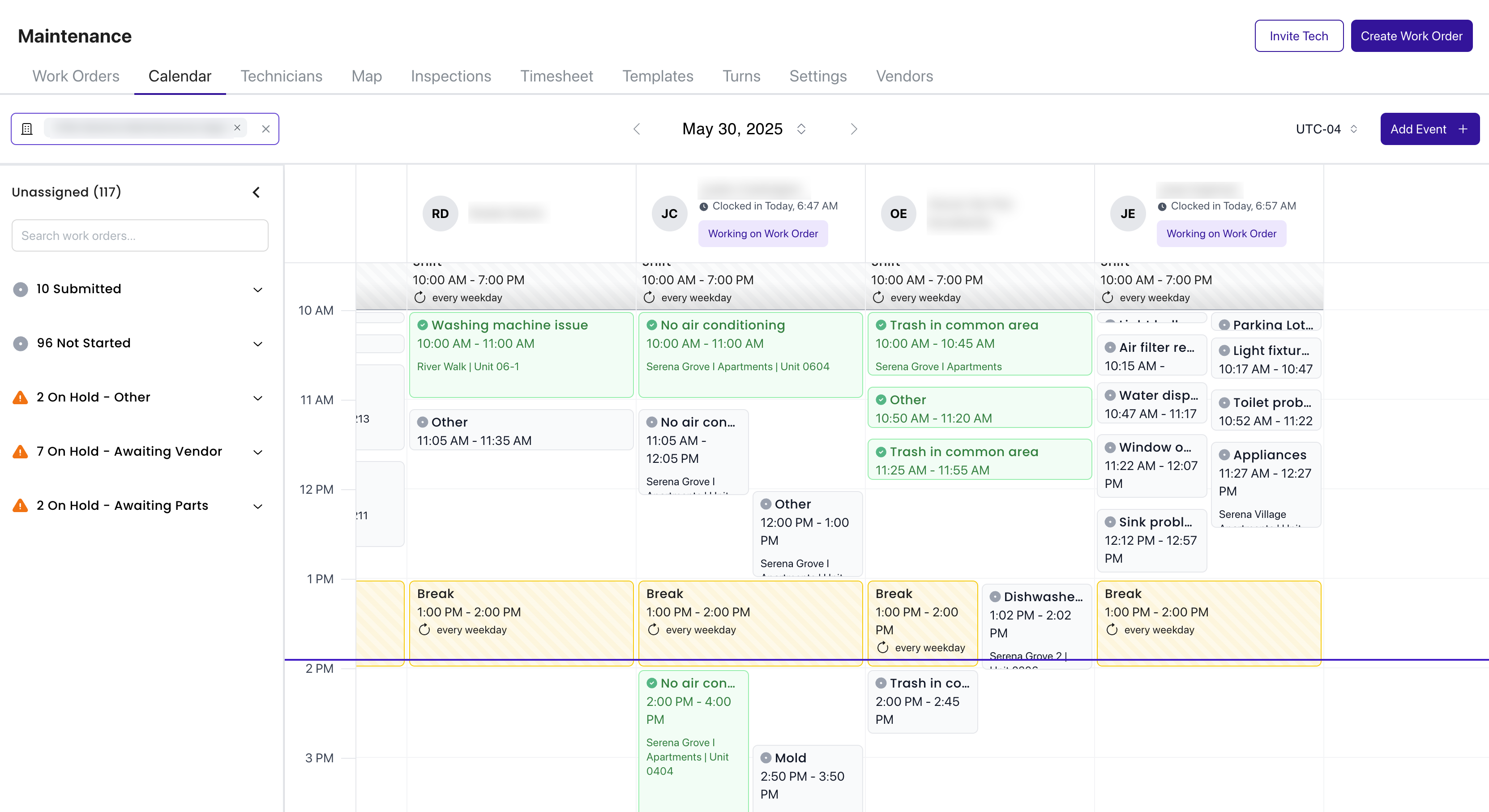Open Trash in common area 11:25 AM event
The image size is (1489, 812).
[980, 459]
